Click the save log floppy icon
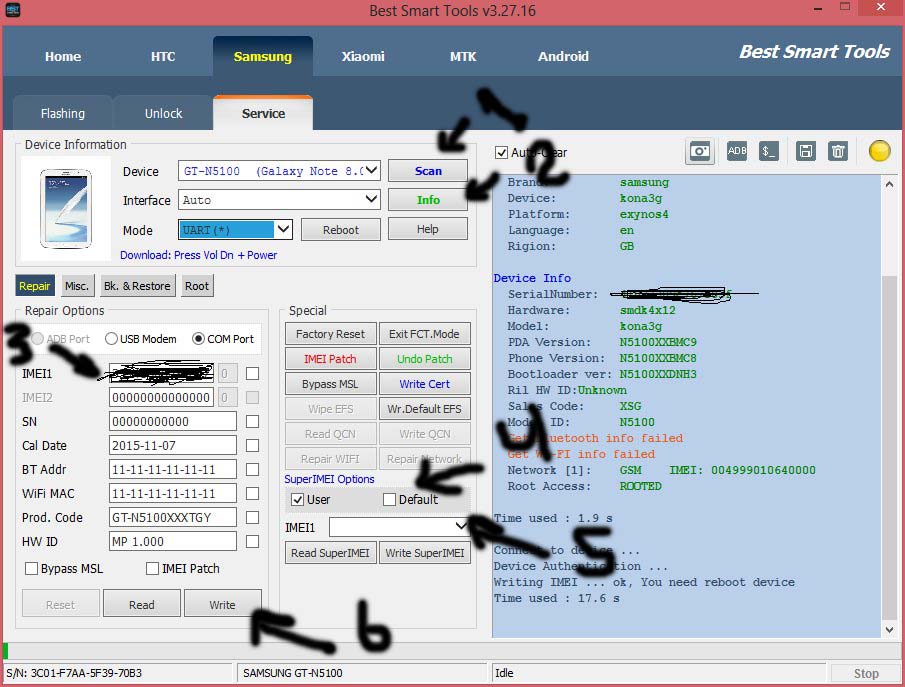Image resolution: width=905 pixels, height=687 pixels. 805,151
